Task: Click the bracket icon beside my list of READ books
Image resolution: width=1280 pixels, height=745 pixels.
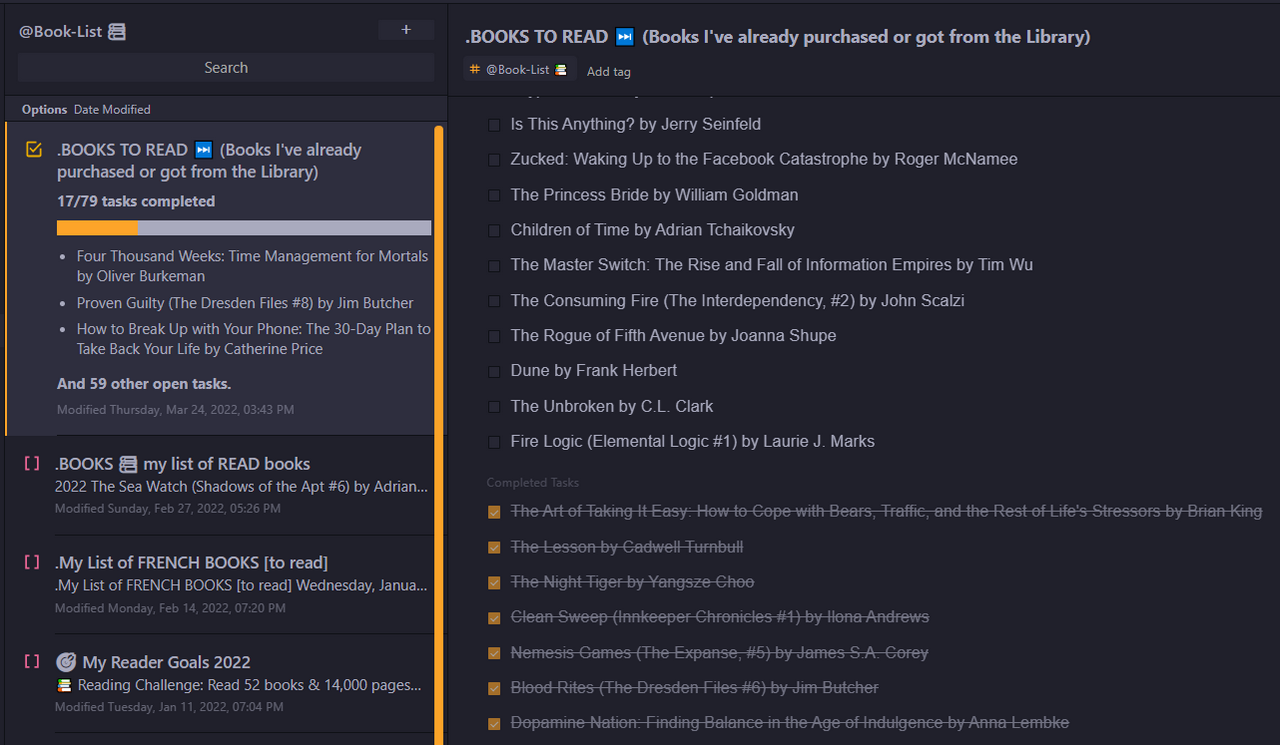Action: click(x=32, y=464)
